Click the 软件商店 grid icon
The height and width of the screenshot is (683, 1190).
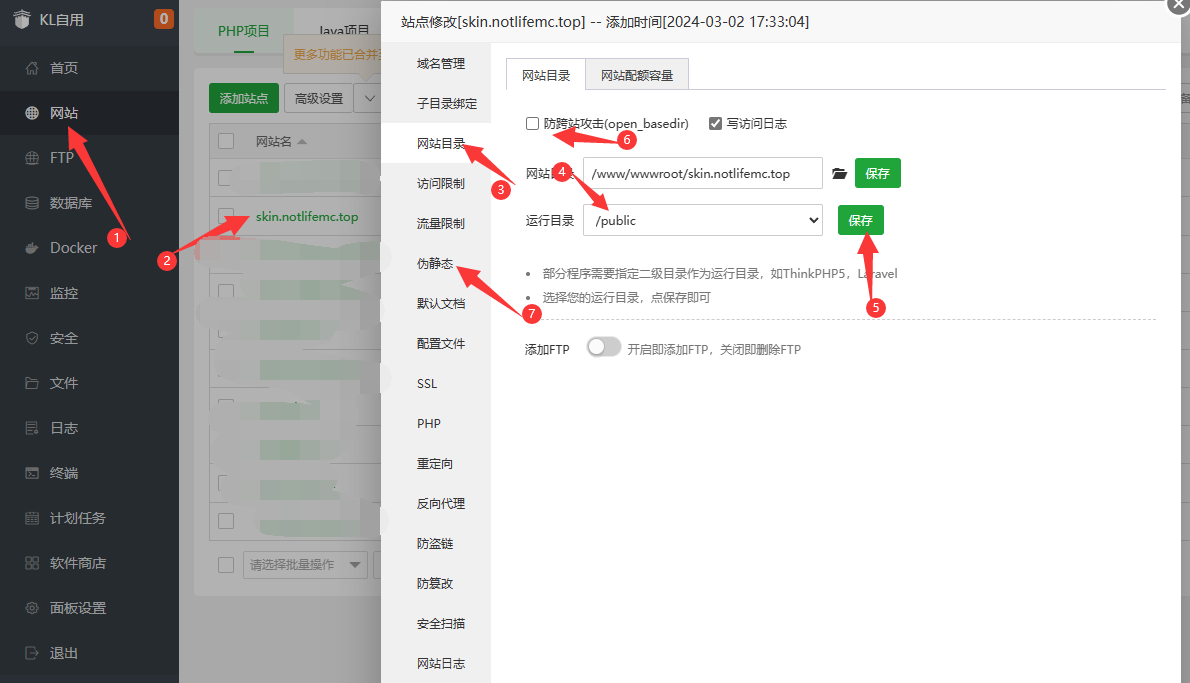point(32,563)
